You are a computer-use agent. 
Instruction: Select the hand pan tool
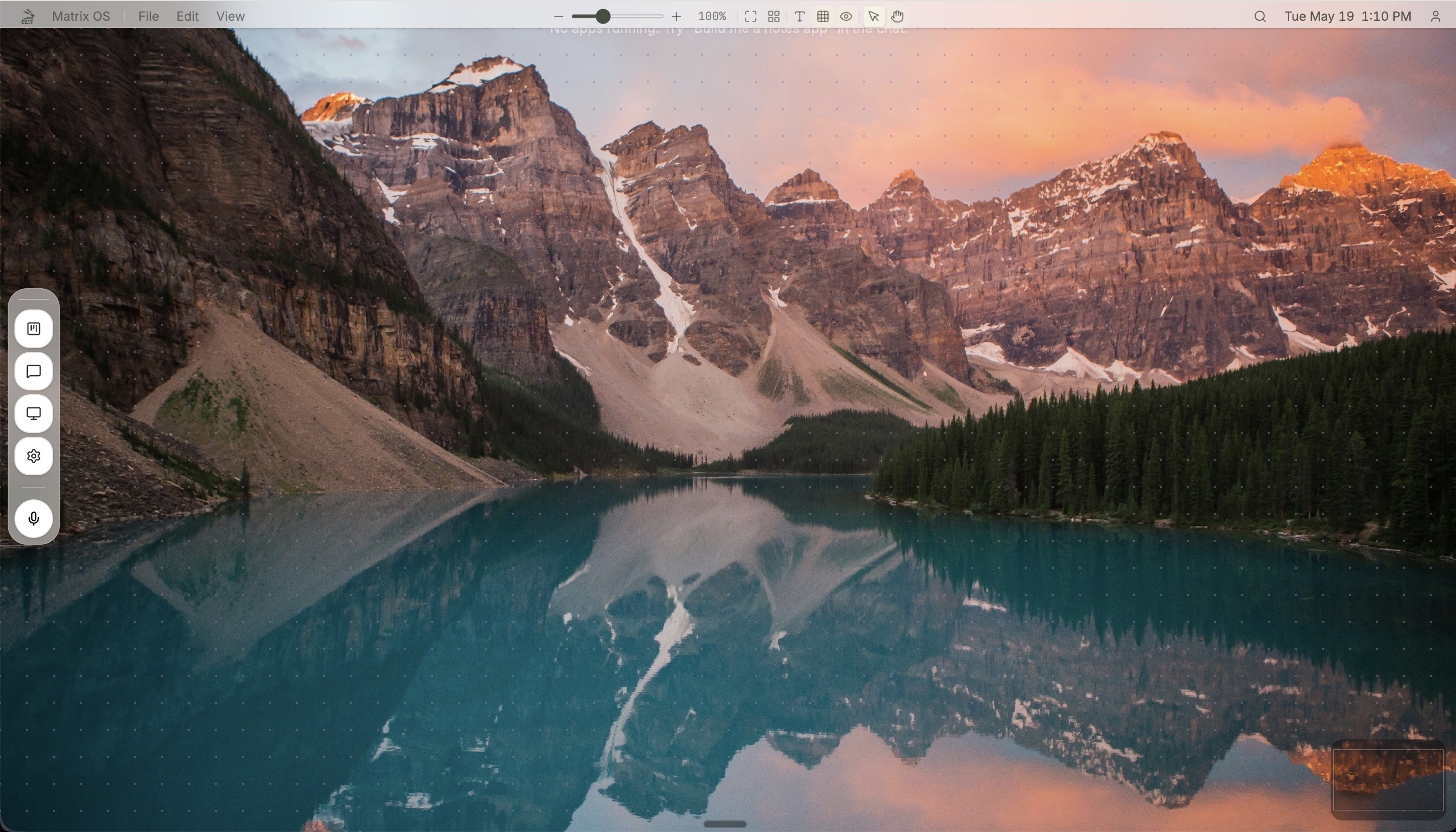[897, 16]
